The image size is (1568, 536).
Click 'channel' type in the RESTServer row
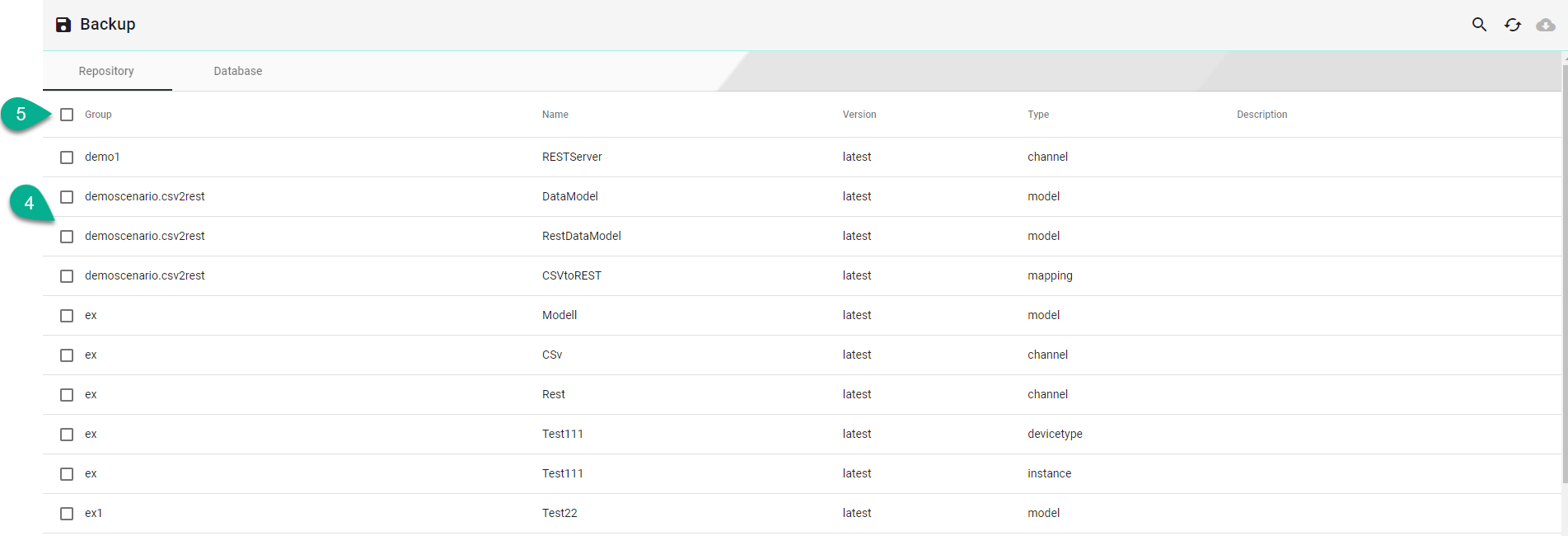pyautogui.click(x=1047, y=157)
